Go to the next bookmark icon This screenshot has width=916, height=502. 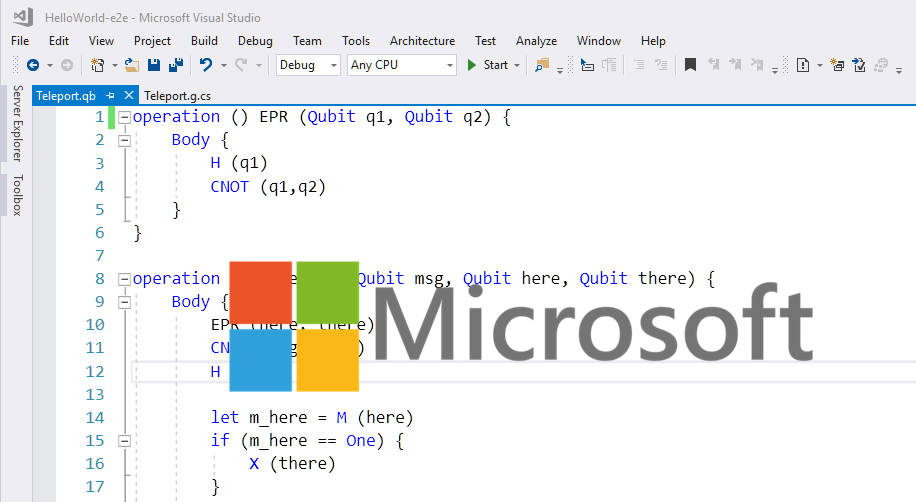(735, 65)
